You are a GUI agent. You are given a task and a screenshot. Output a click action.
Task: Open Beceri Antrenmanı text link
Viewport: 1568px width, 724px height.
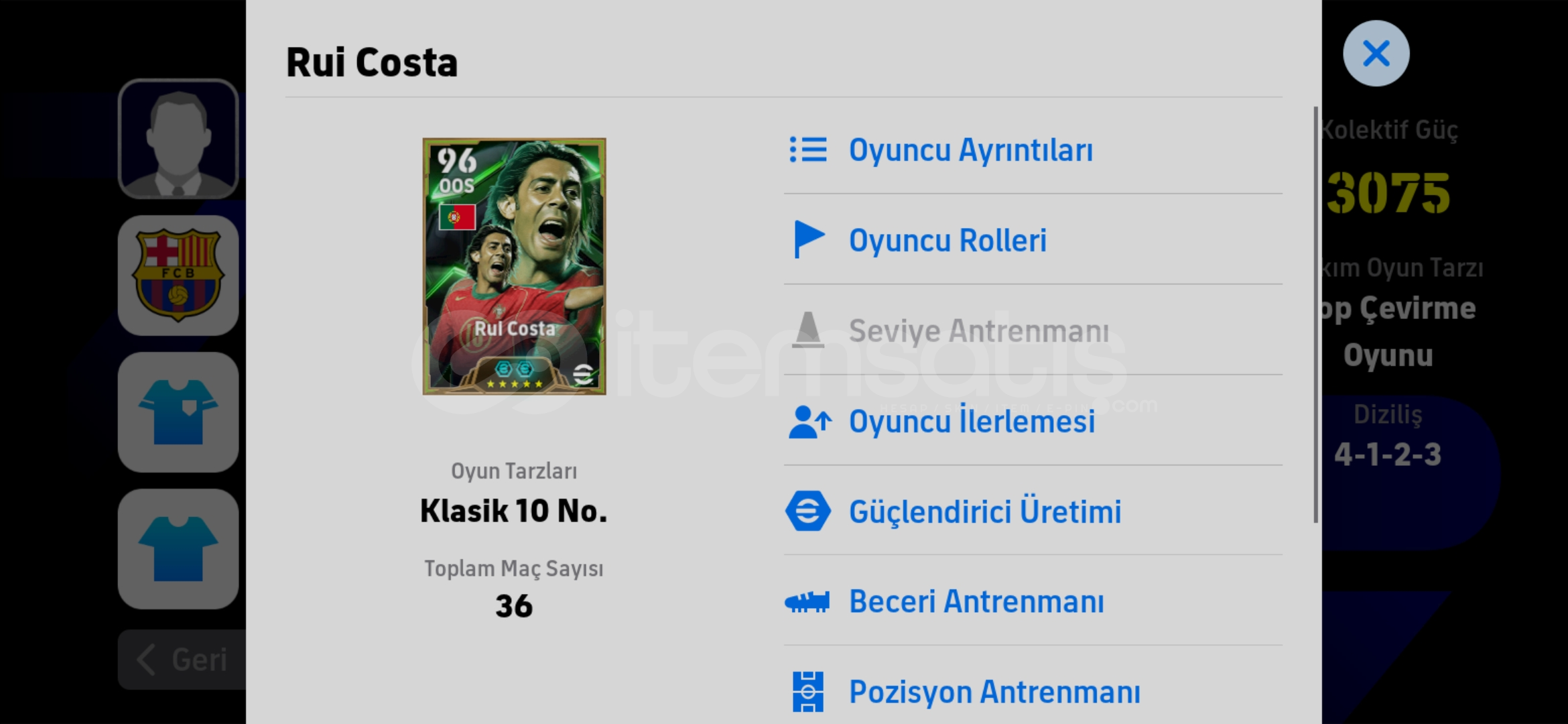[976, 601]
